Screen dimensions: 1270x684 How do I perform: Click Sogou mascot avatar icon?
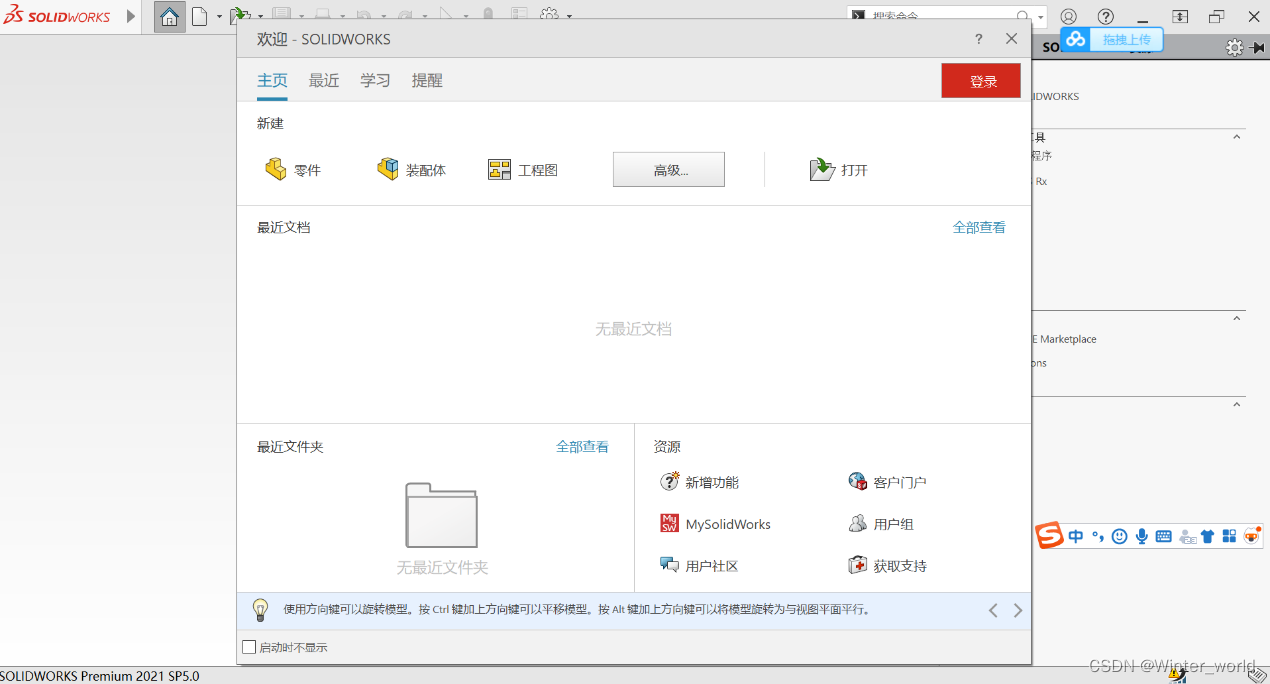[1253, 537]
